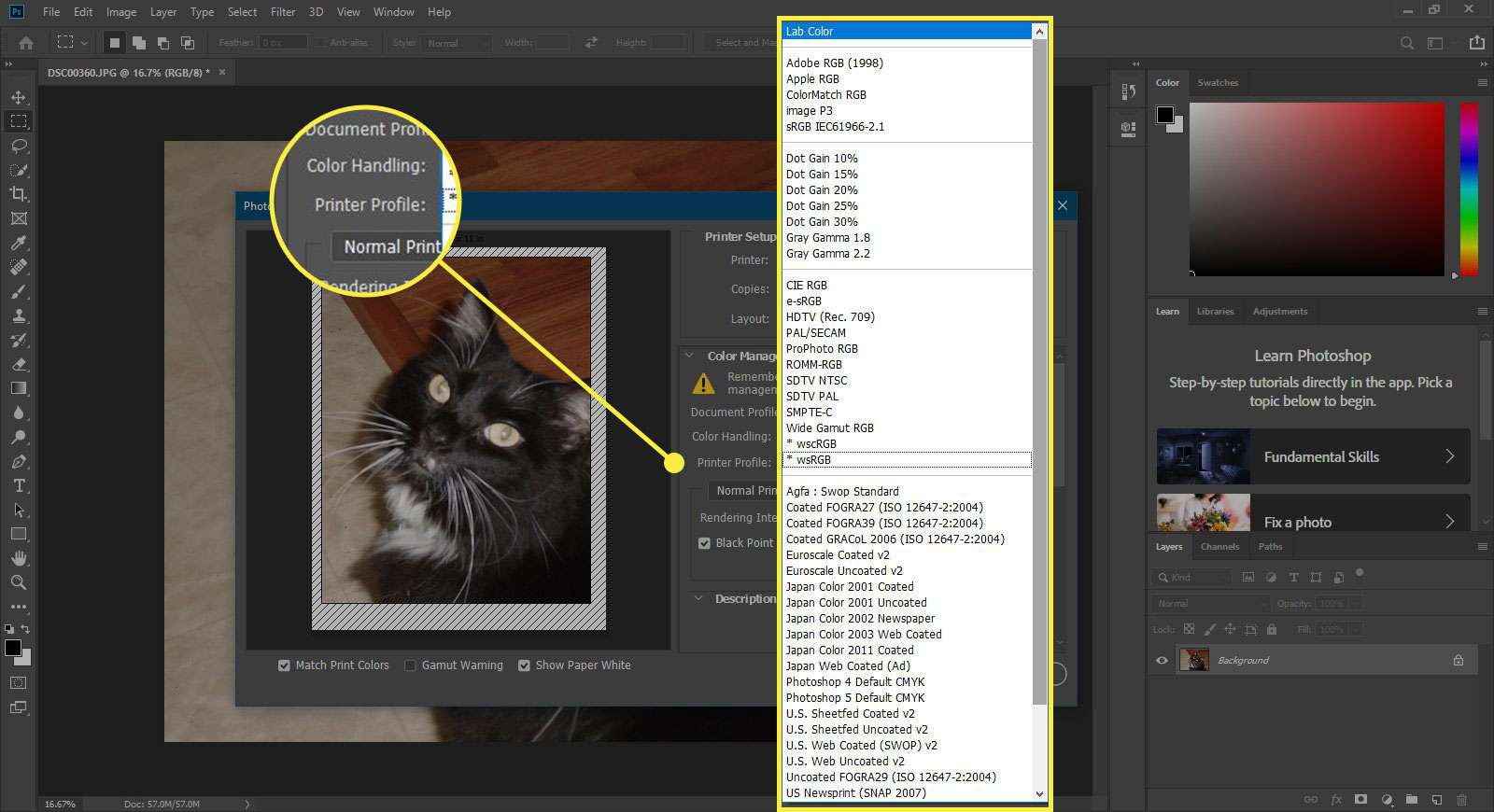Select the Move tool
Viewport: 1494px width, 812px height.
(x=19, y=97)
